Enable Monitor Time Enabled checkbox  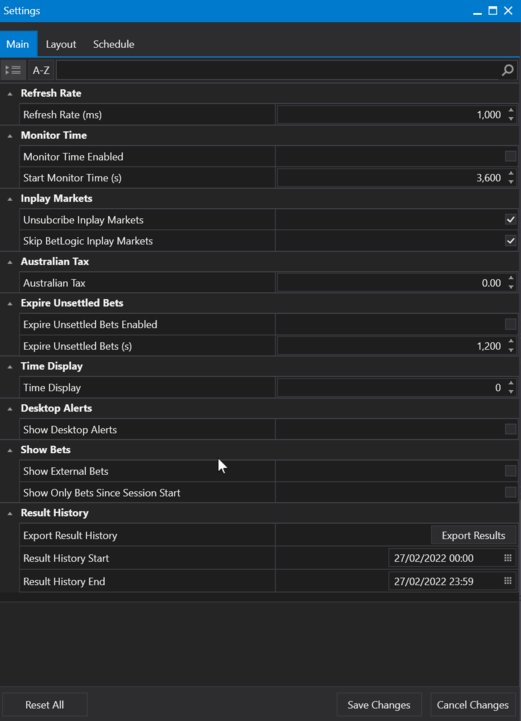point(510,156)
